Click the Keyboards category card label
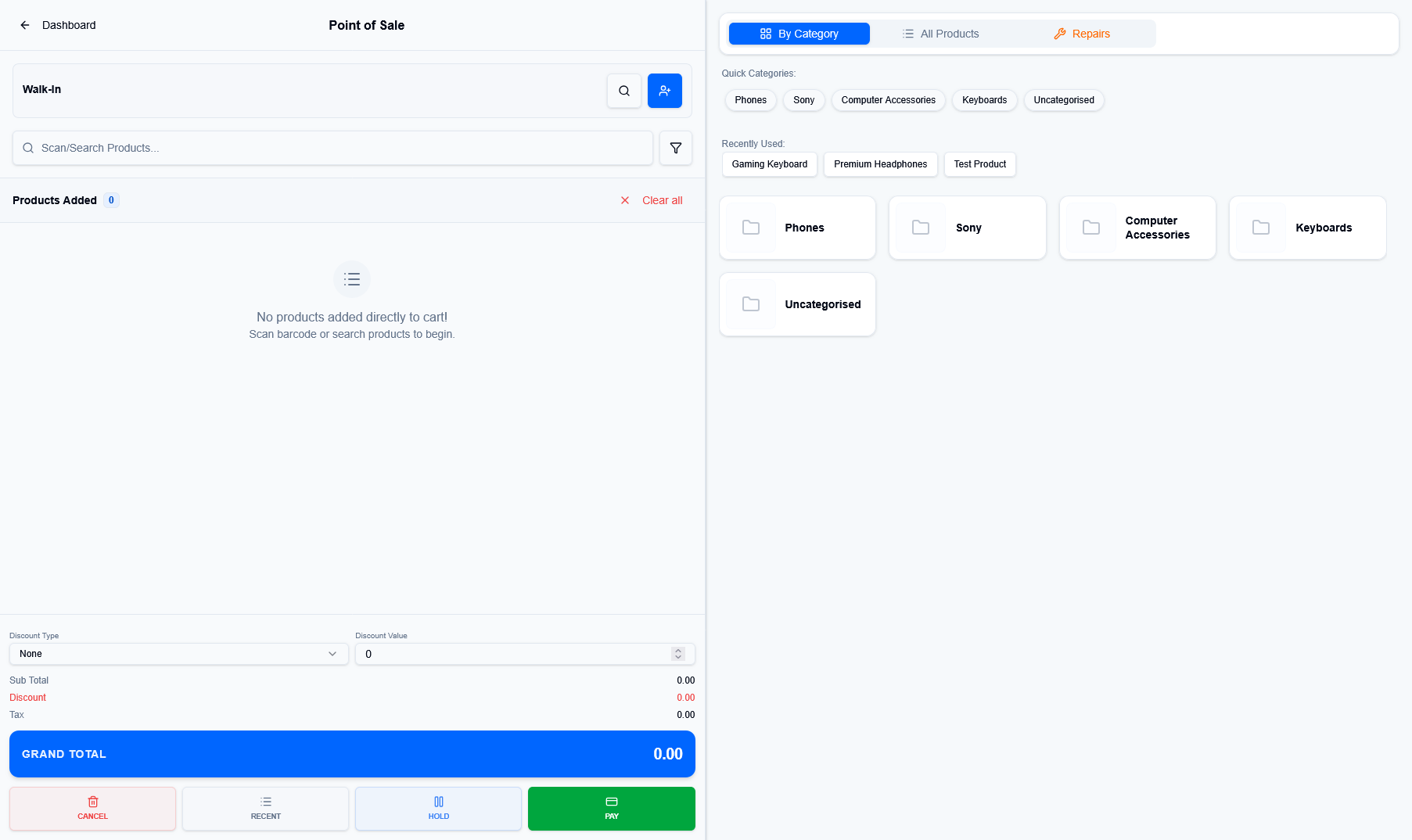 pos(1324,228)
